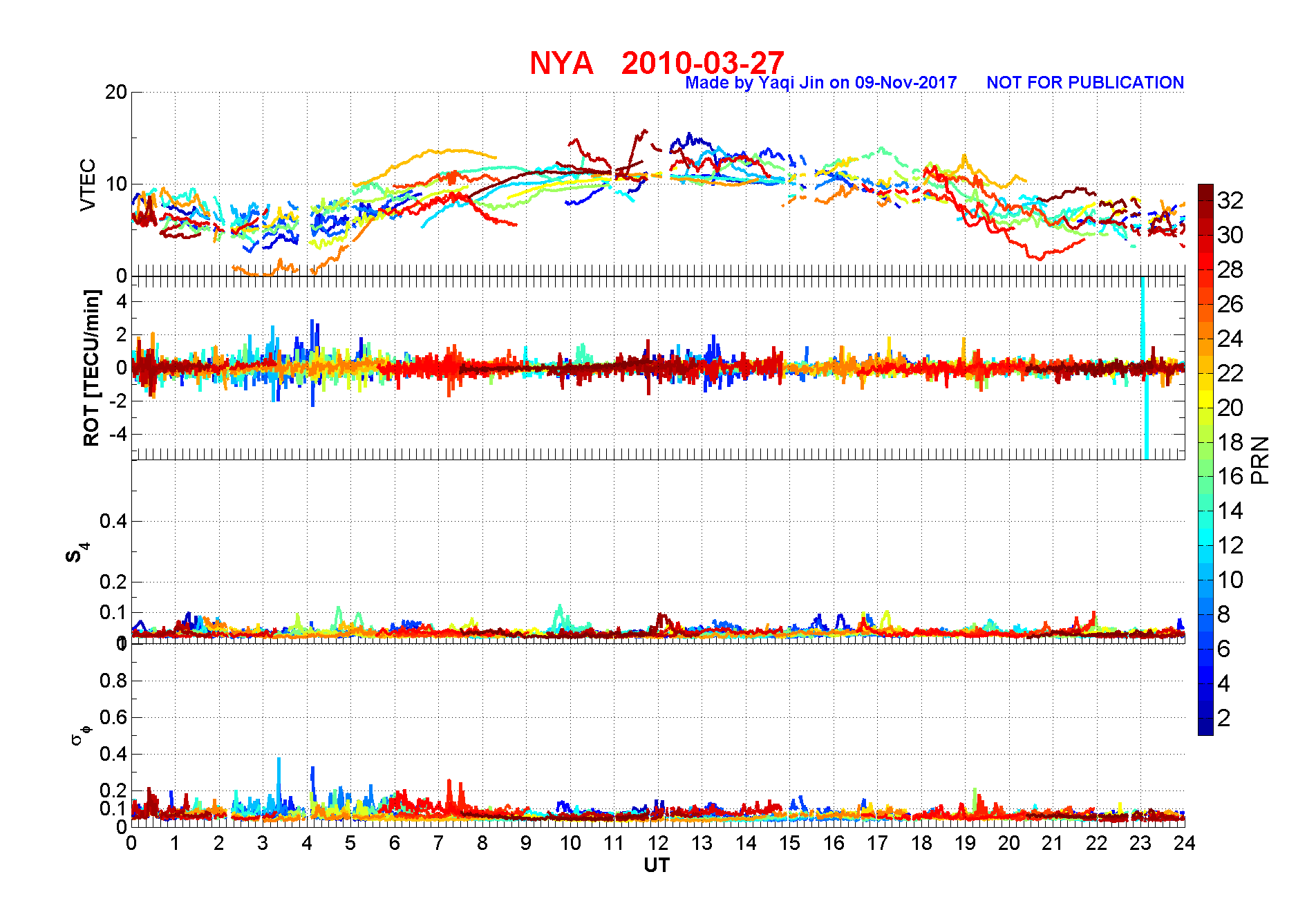Click the cyan ROT spike near 23 UT
Screen dimensions: 1316x919
(1144, 368)
